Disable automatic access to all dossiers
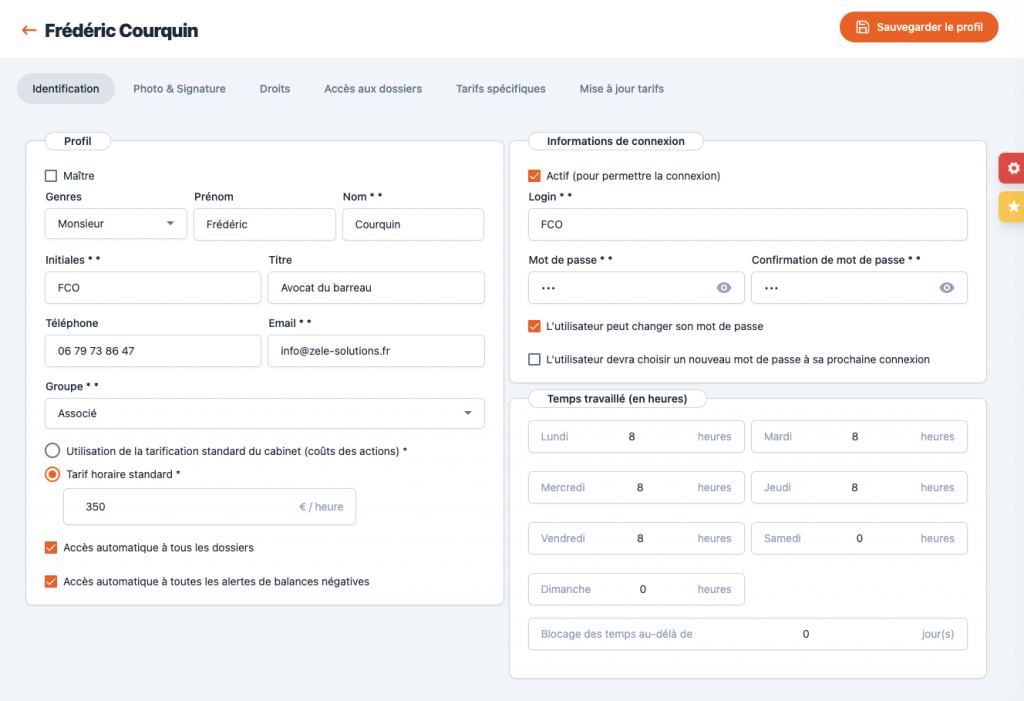Image resolution: width=1024 pixels, height=701 pixels. 51,548
